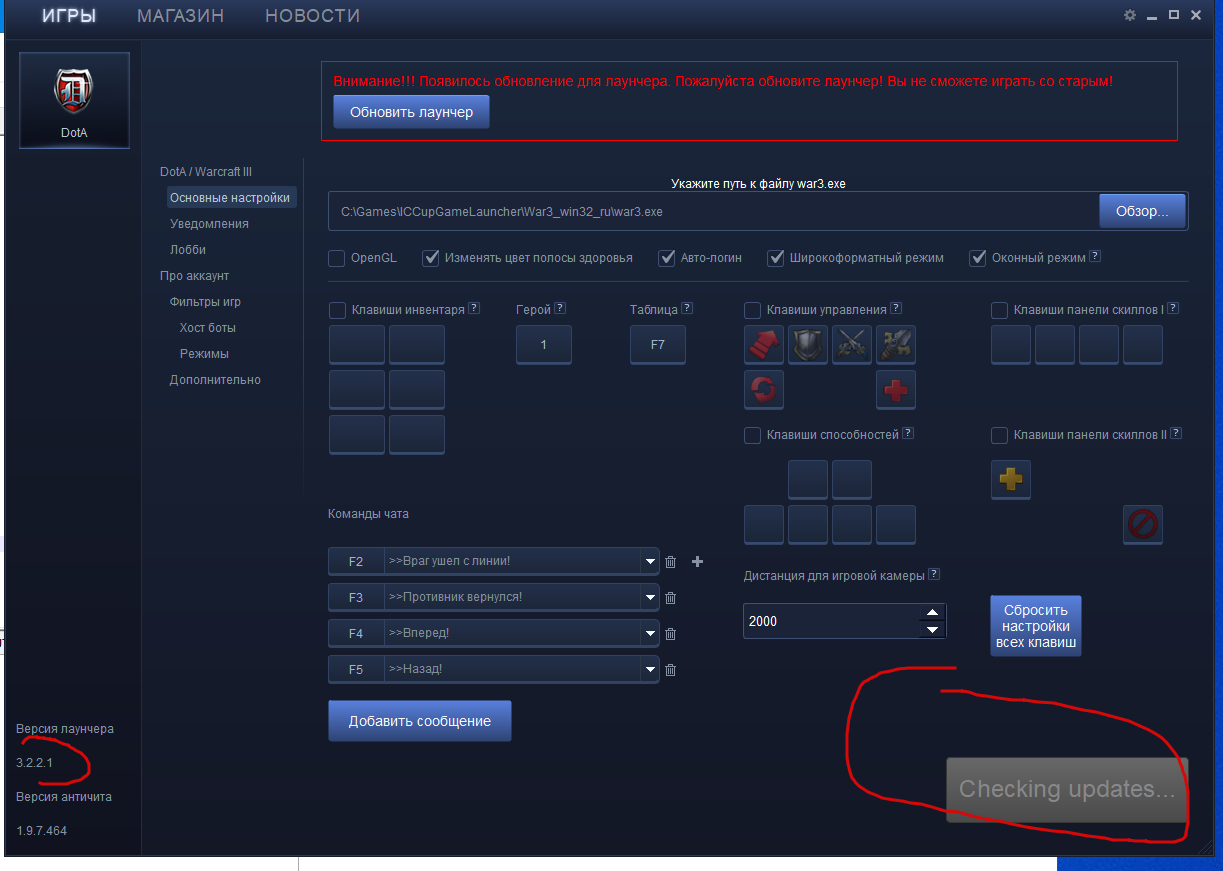Click the crossed swords attack key
This screenshot has height=871, width=1223.
[852, 345]
